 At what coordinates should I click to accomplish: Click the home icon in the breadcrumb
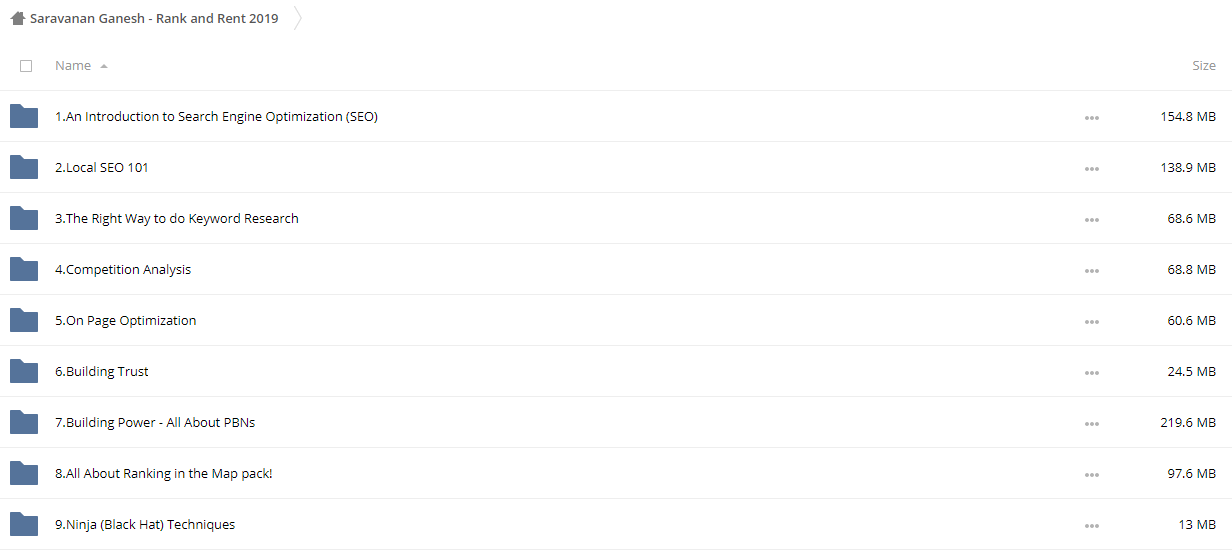coord(17,18)
